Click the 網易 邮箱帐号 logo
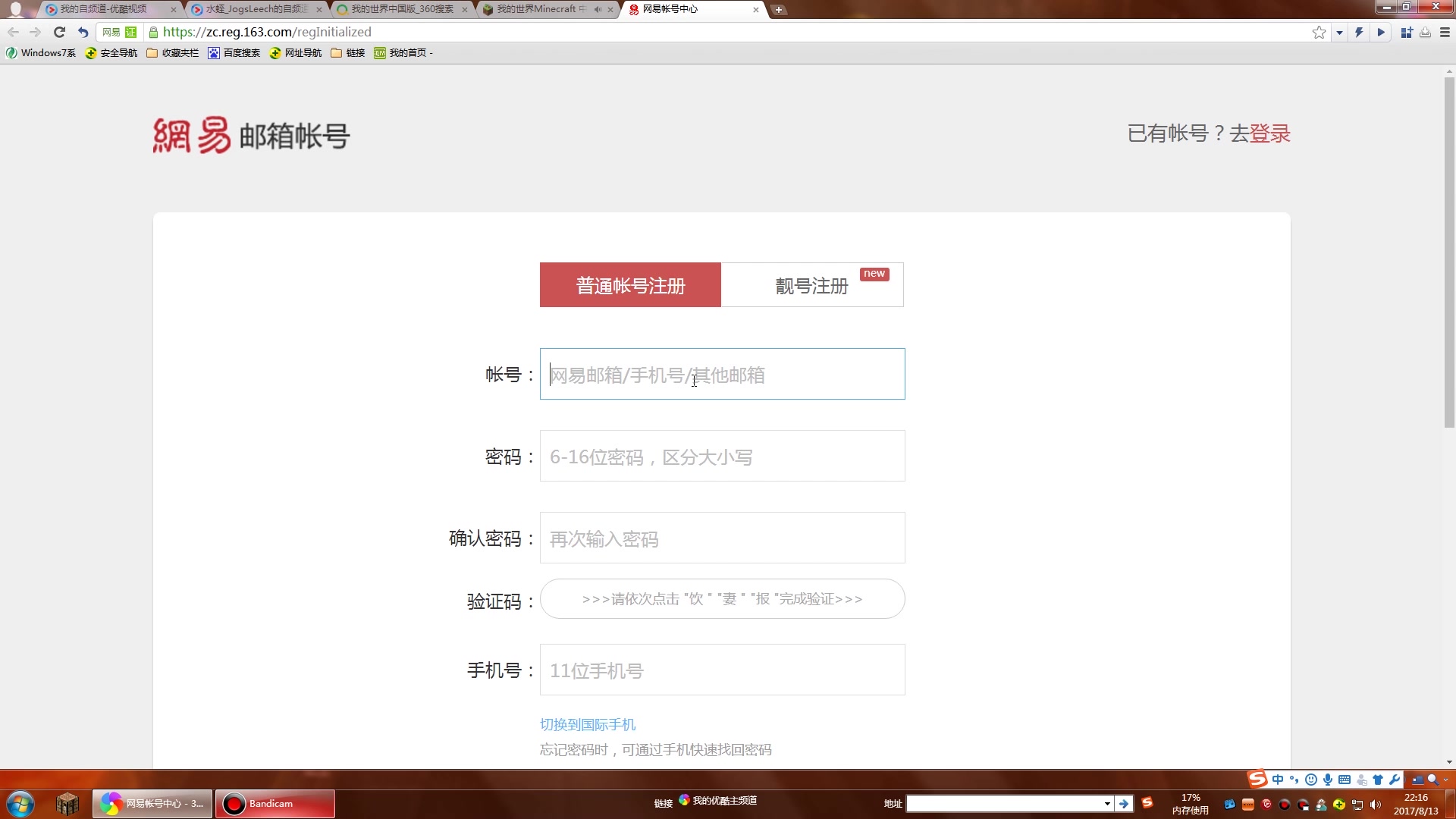This screenshot has width=1456, height=819. click(251, 136)
